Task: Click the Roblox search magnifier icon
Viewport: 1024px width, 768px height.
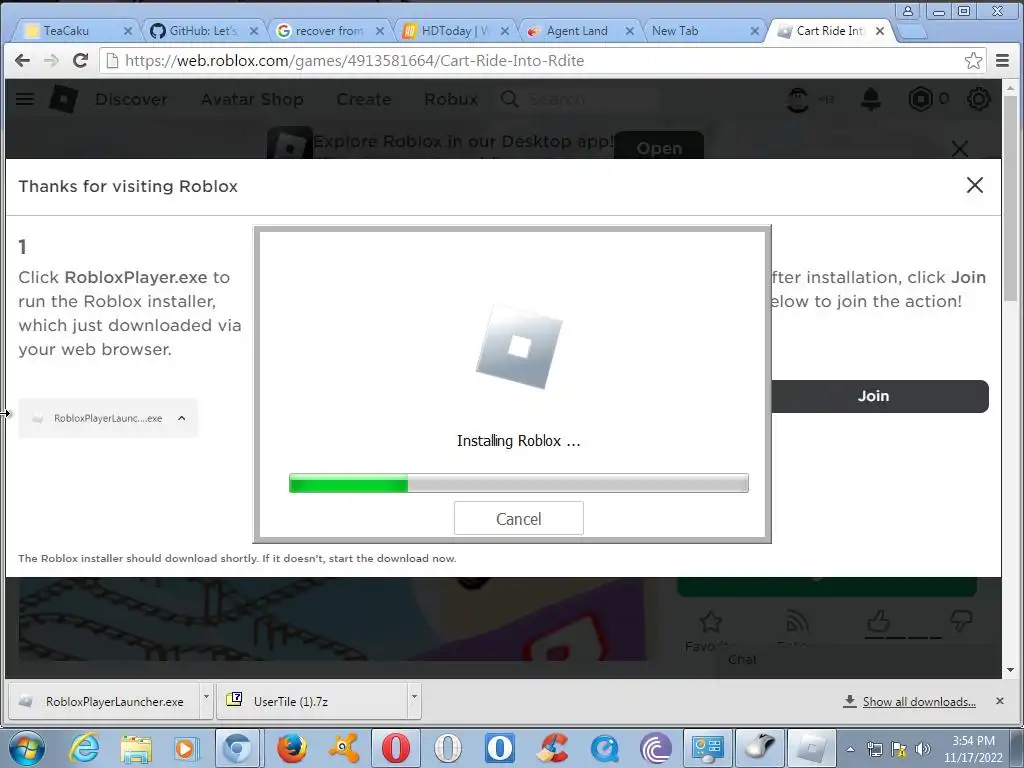Action: (509, 99)
